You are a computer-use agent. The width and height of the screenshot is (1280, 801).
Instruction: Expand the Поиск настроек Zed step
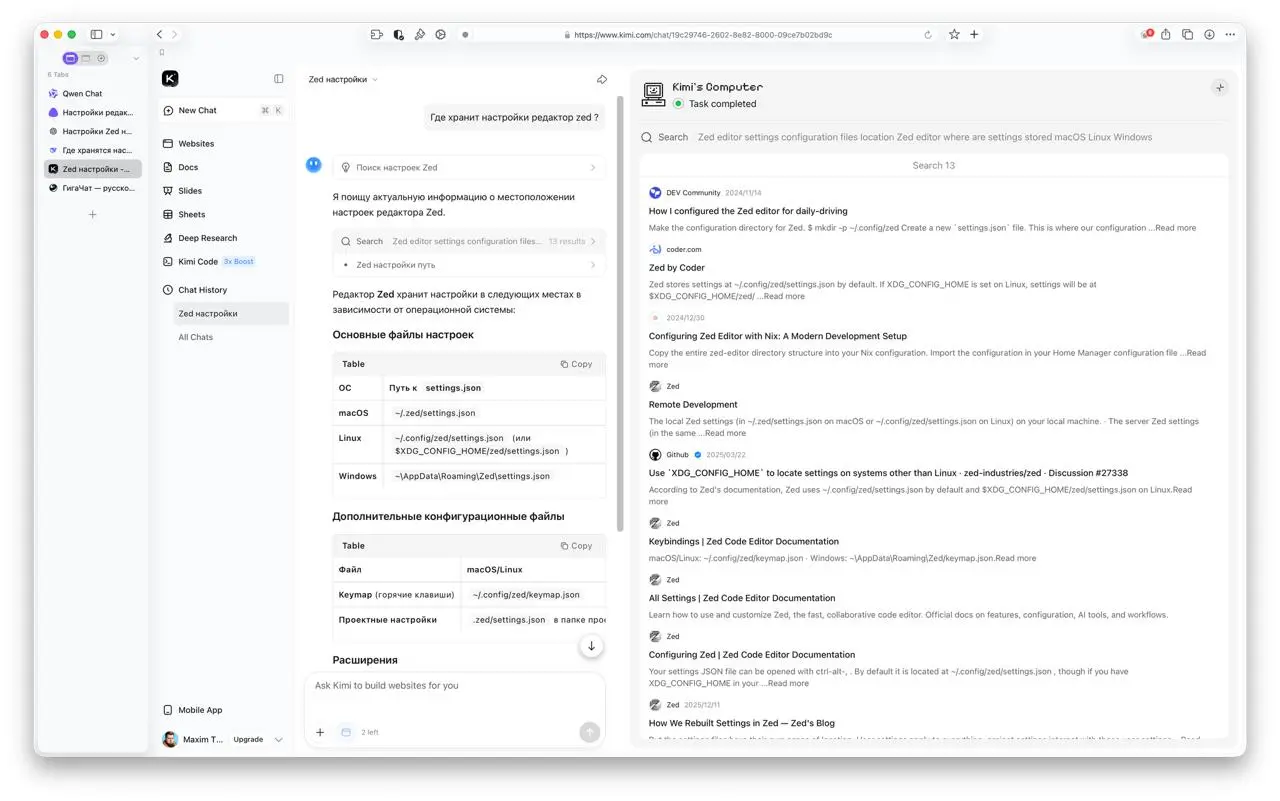469,167
